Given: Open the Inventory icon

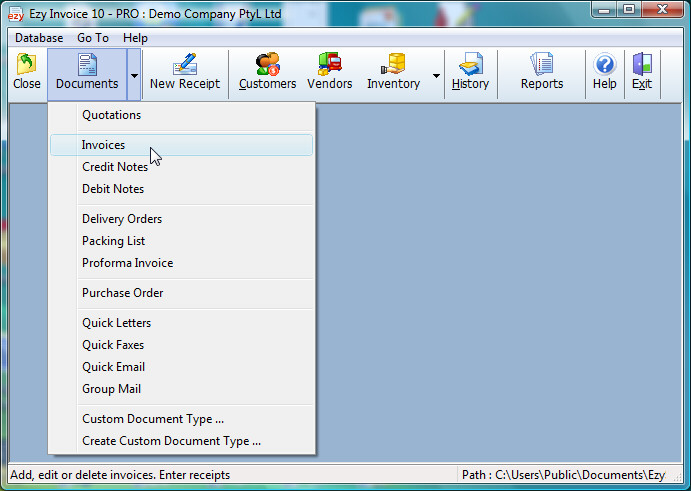Looking at the screenshot, I should (393, 64).
